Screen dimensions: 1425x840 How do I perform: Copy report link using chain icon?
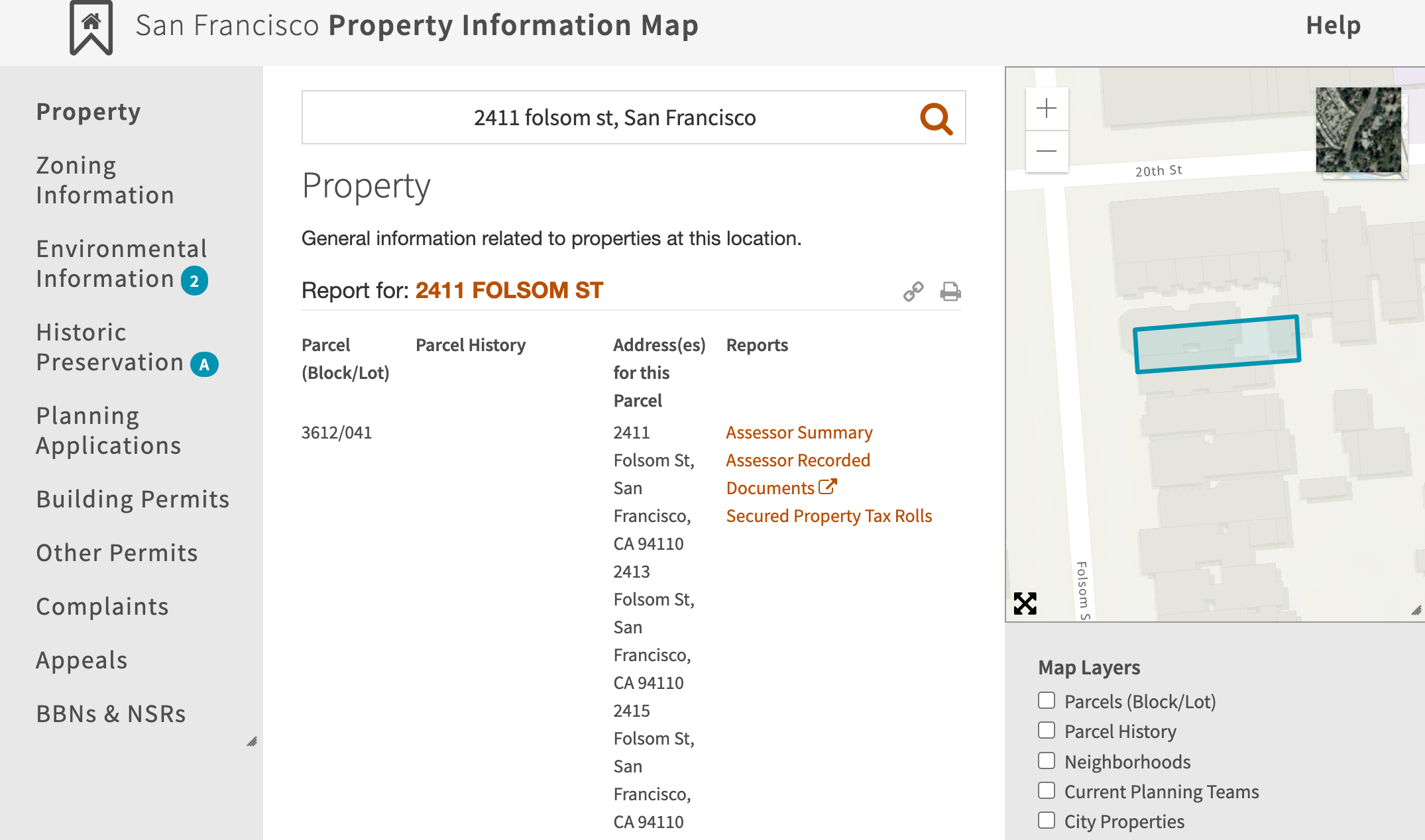click(913, 291)
